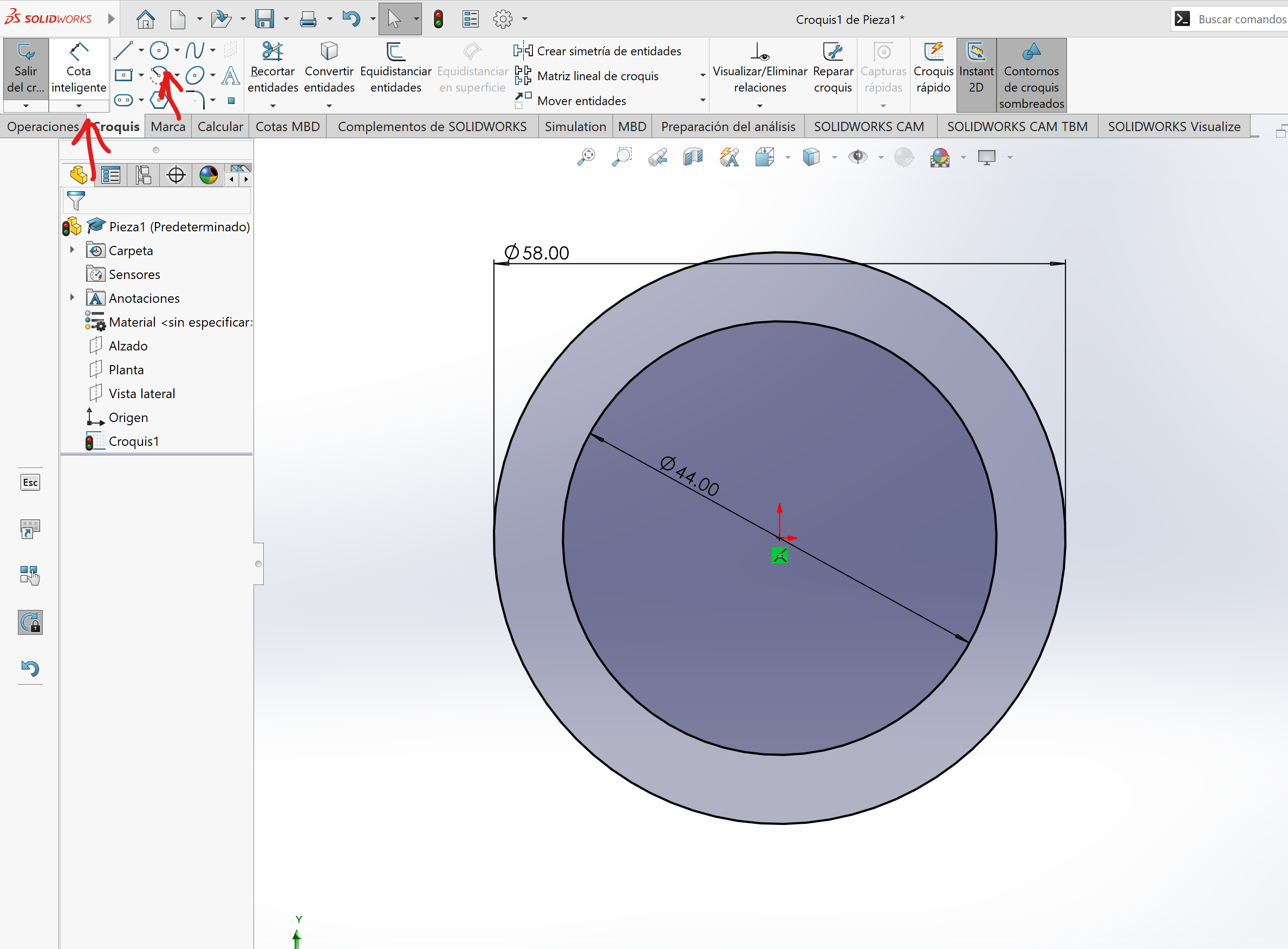Open Recortar entidades dropdown arrow
1288x949 pixels.
coord(273,106)
